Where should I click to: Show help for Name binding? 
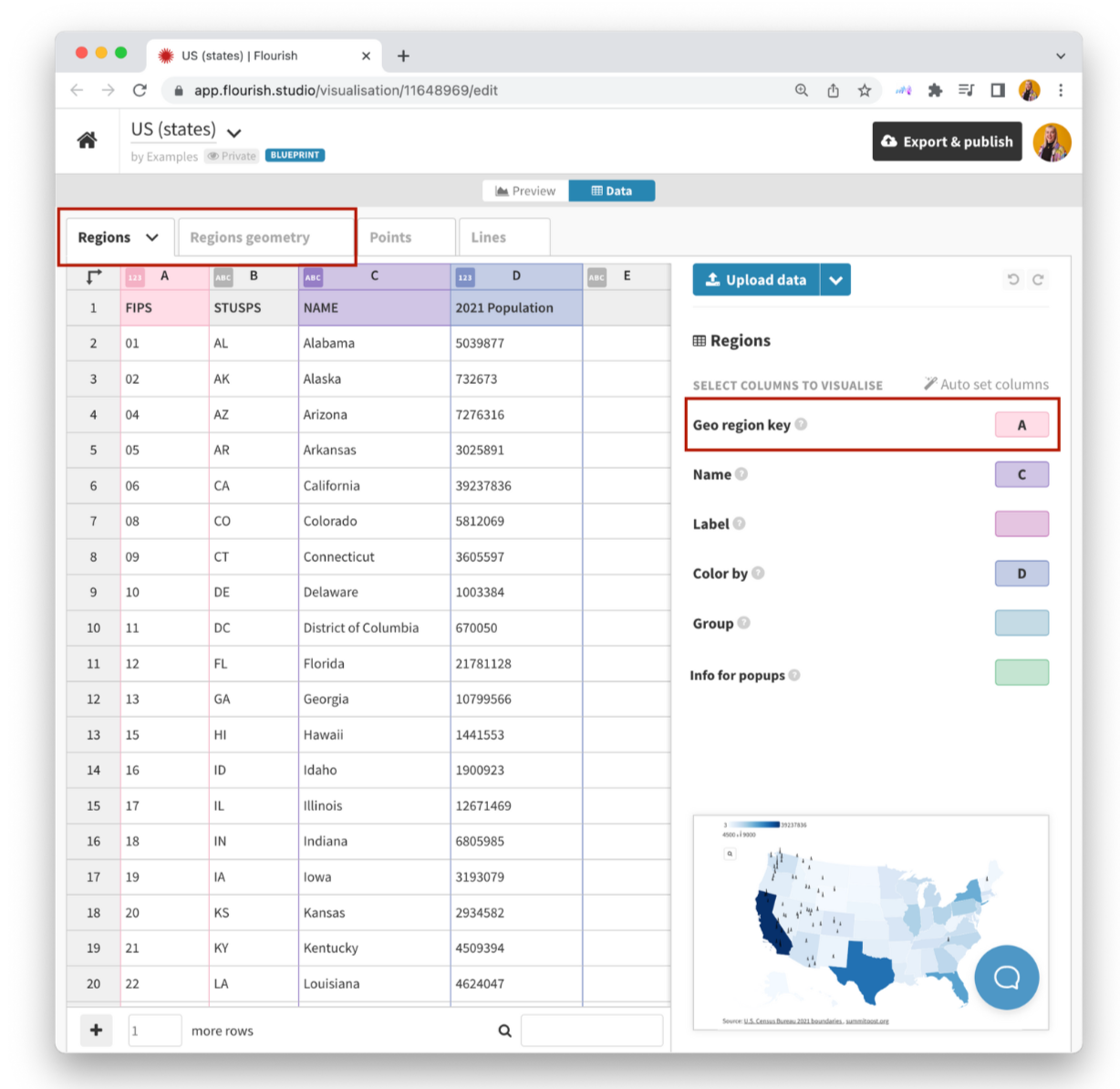[741, 473]
